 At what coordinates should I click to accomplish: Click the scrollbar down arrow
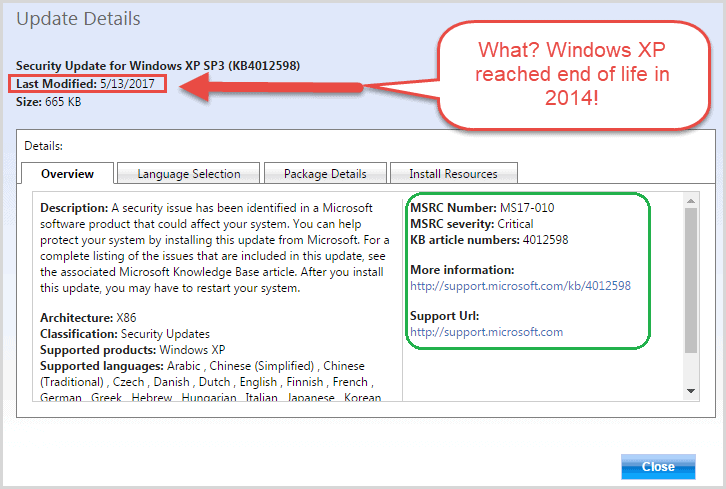(691, 391)
